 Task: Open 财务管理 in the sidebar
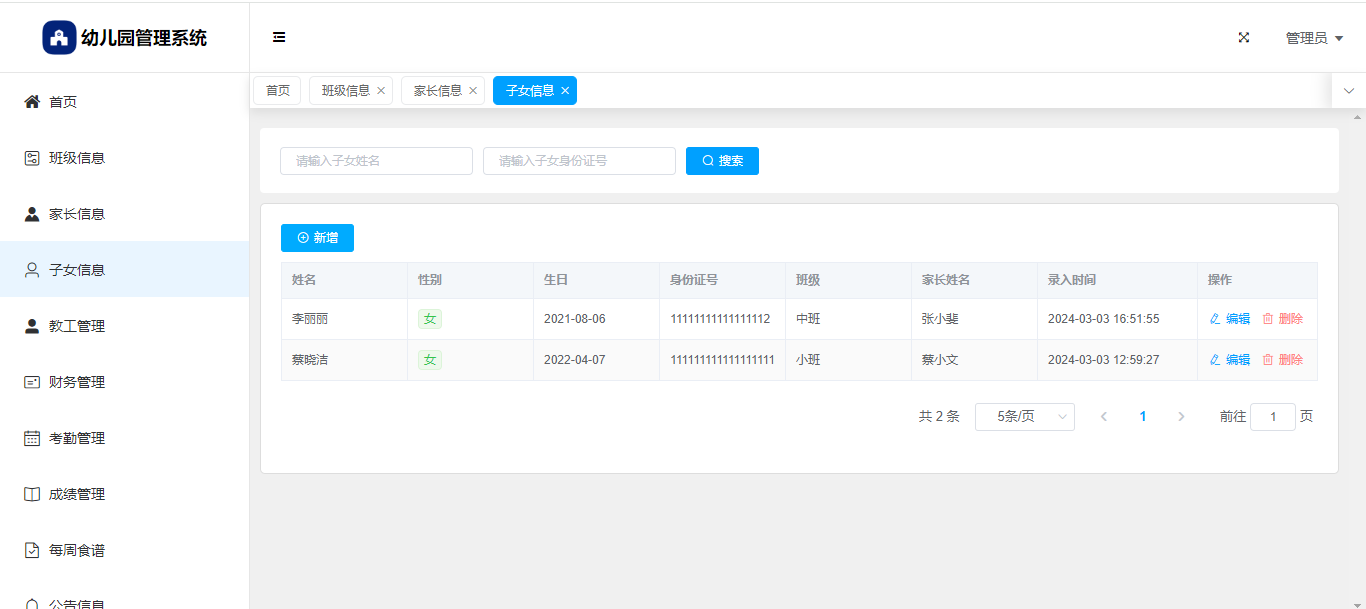[x=76, y=382]
